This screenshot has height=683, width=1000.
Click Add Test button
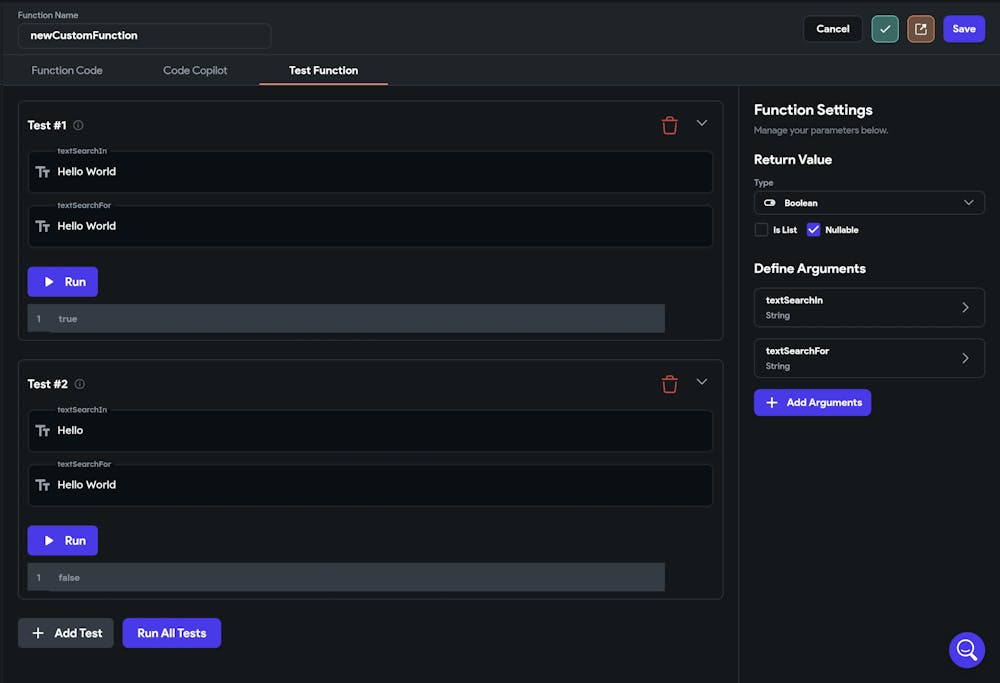(x=66, y=633)
